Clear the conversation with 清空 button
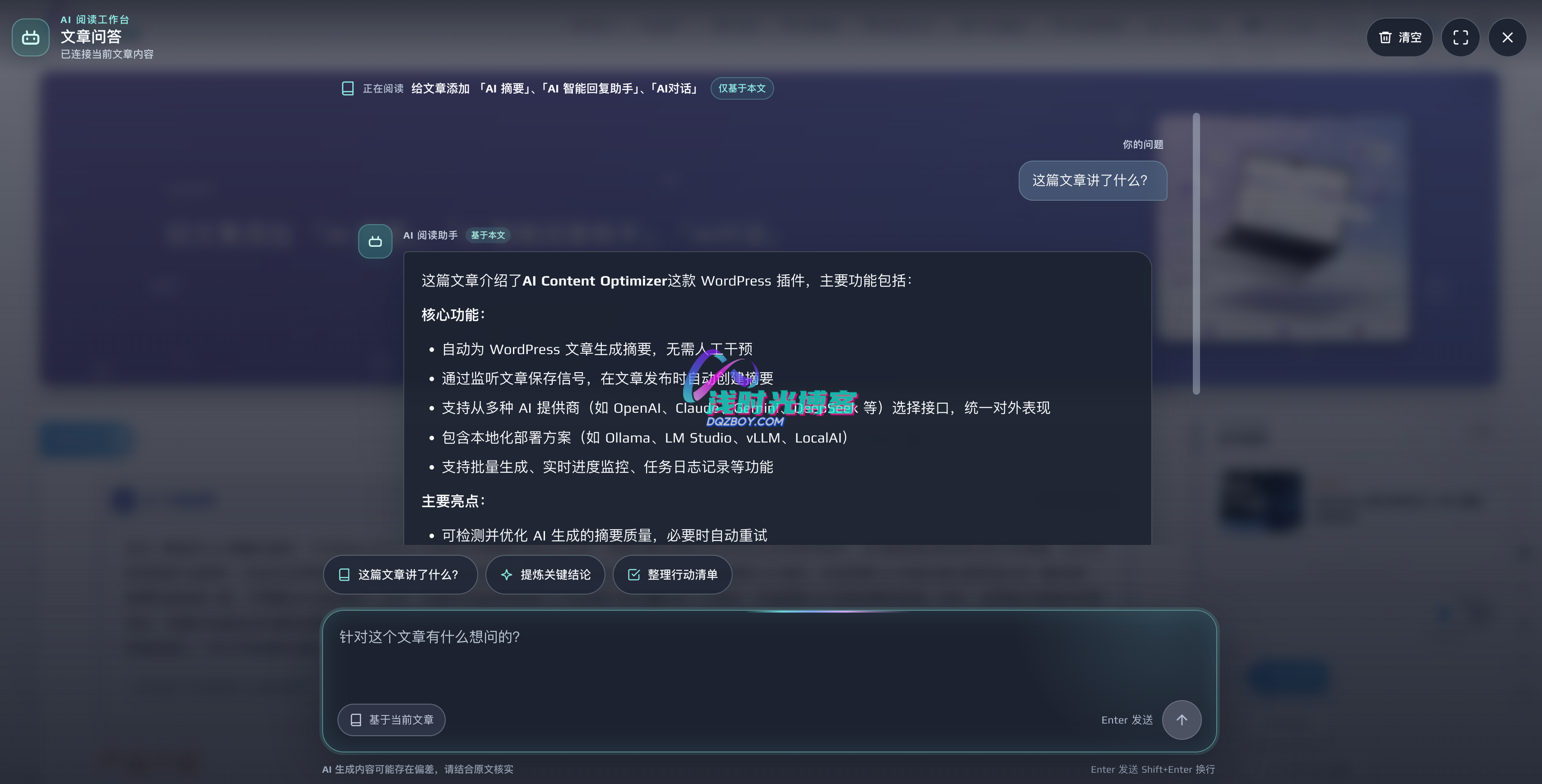 [1399, 38]
